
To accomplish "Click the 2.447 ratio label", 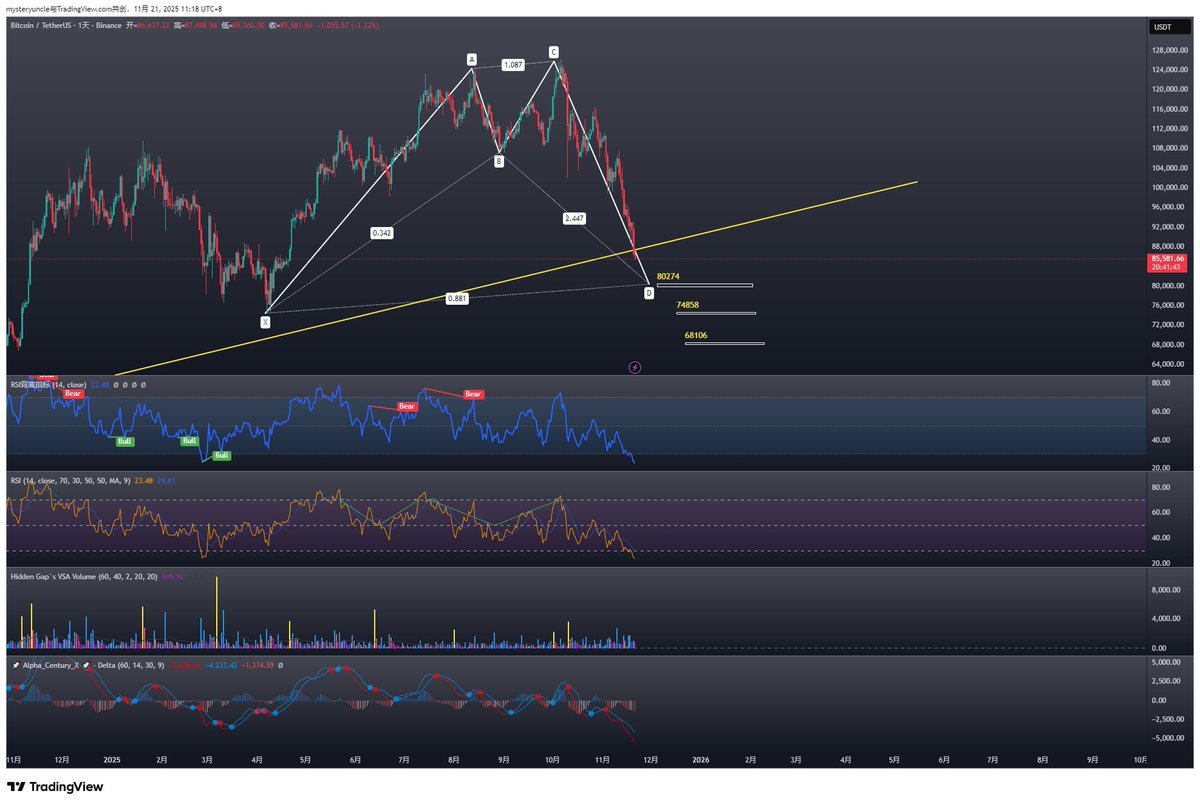I will [x=574, y=217].
